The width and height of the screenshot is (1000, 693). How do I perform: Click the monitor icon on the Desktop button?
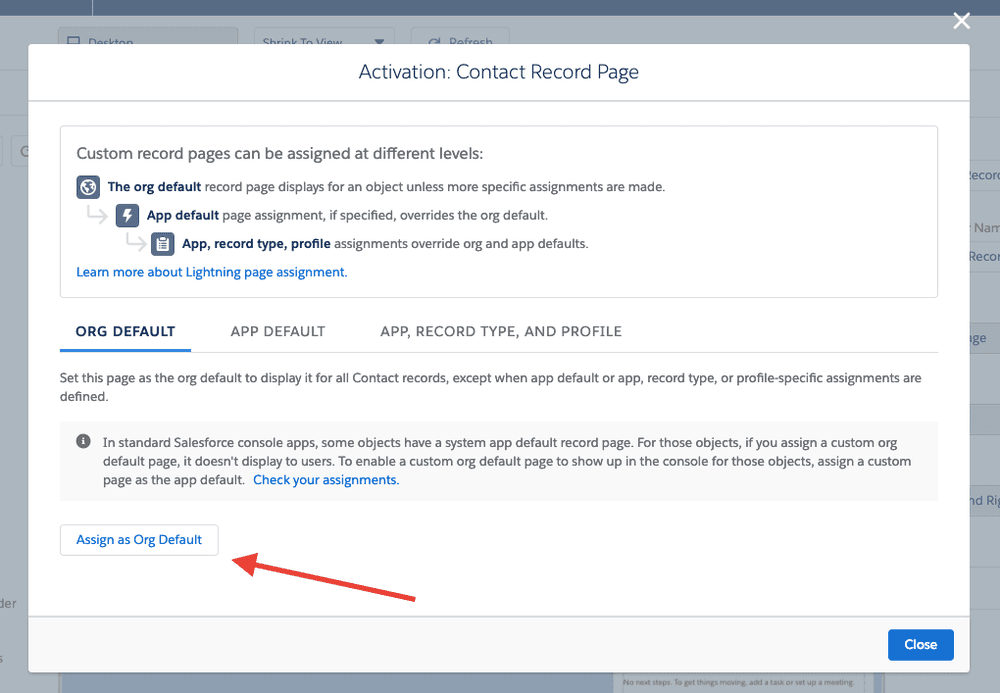click(74, 42)
